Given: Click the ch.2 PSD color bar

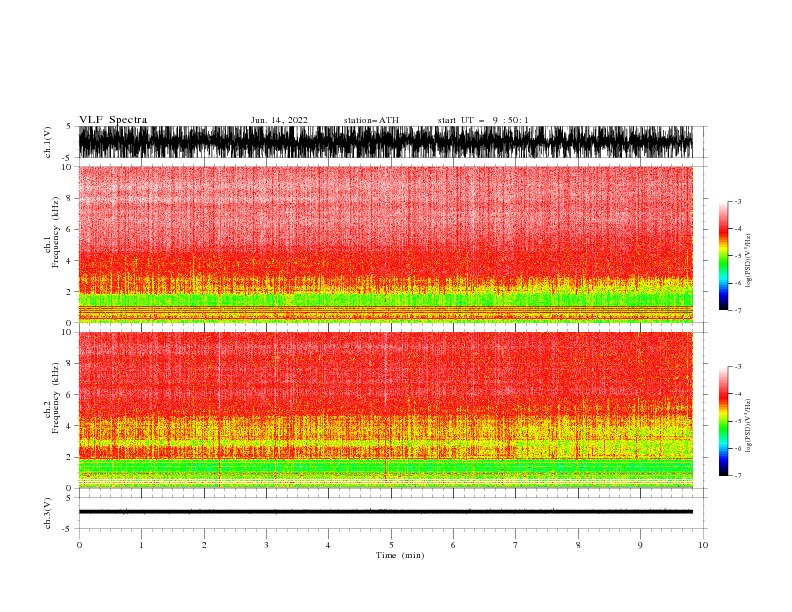Looking at the screenshot, I should 723,421.
